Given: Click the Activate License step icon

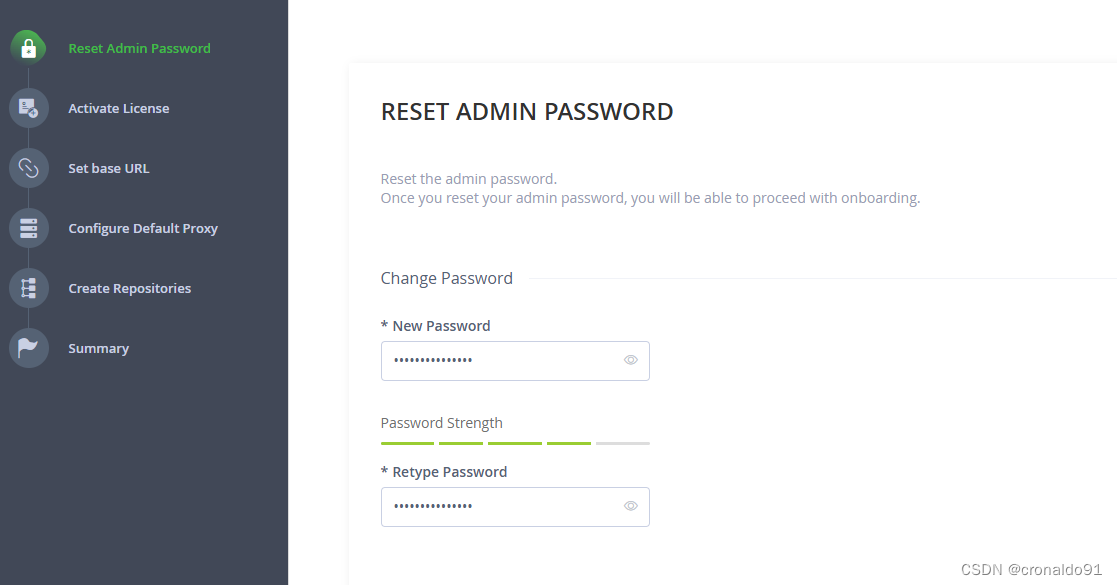Looking at the screenshot, I should 28,108.
